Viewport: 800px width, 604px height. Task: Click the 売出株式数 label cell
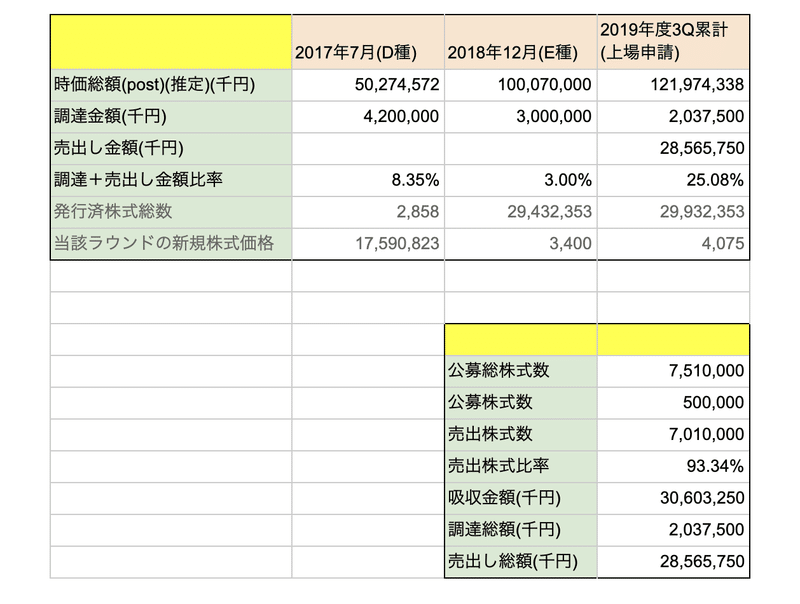(520, 435)
